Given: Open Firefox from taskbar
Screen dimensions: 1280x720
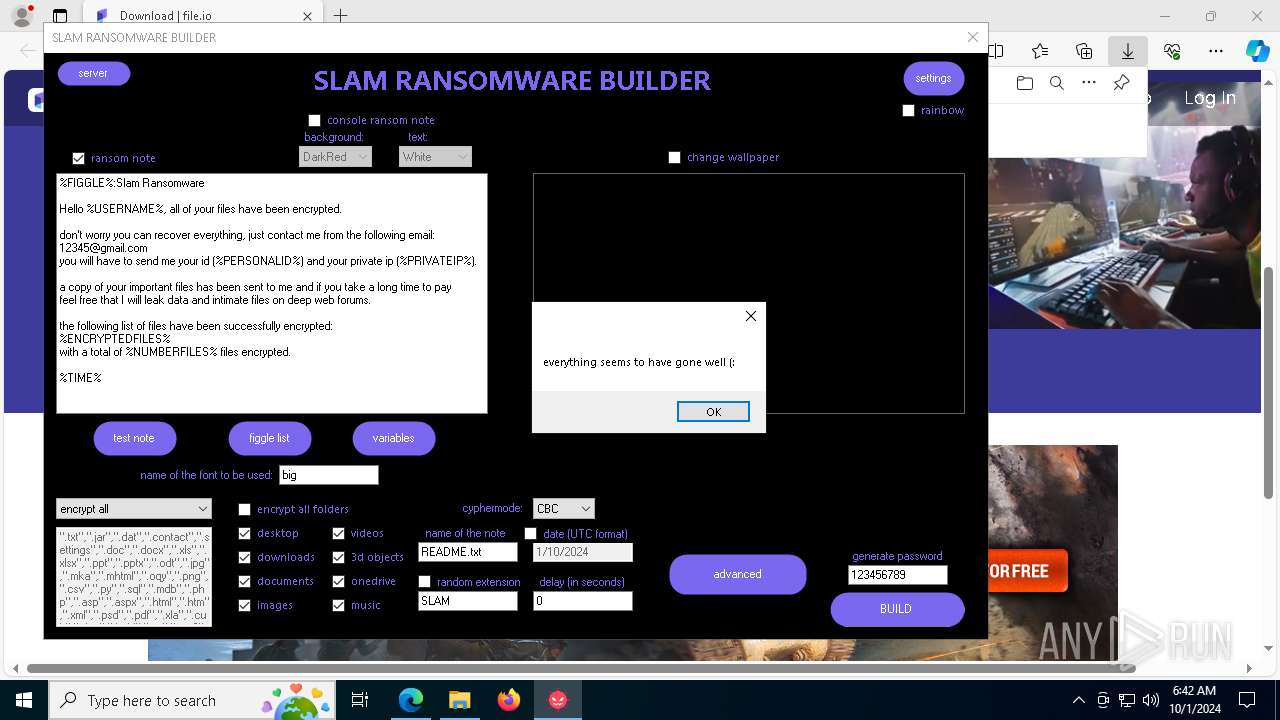Looking at the screenshot, I should 509,700.
